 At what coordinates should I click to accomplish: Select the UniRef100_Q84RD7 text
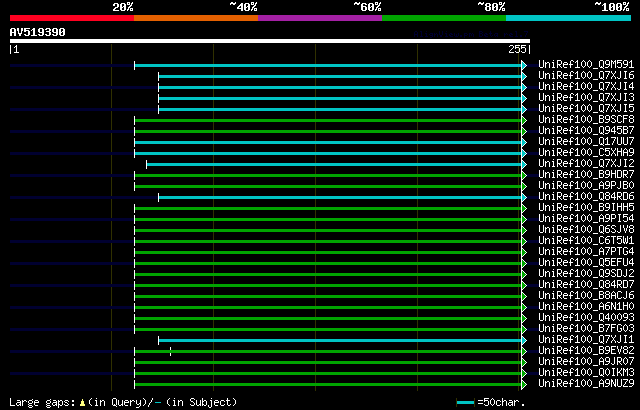[586, 285]
